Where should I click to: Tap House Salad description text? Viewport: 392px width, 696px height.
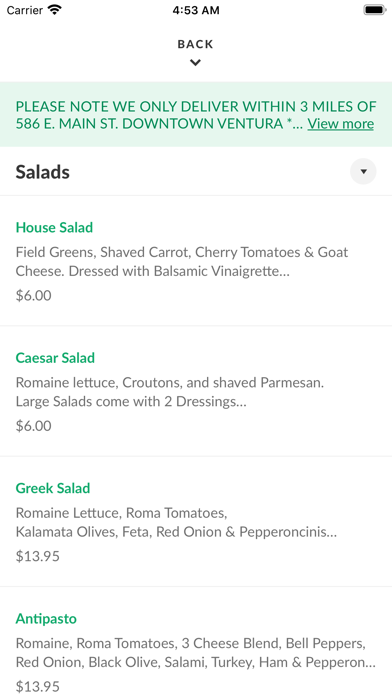(182, 261)
